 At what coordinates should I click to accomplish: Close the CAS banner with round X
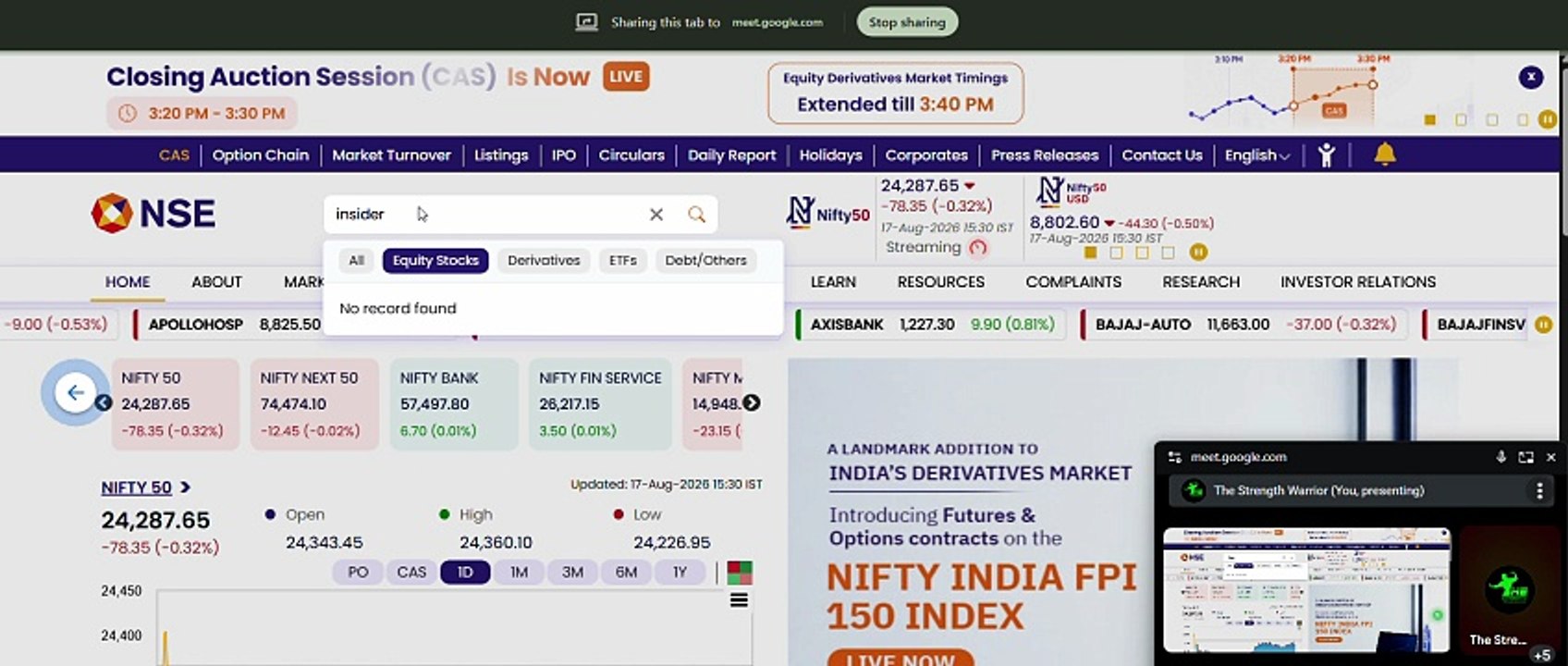pos(1531,77)
